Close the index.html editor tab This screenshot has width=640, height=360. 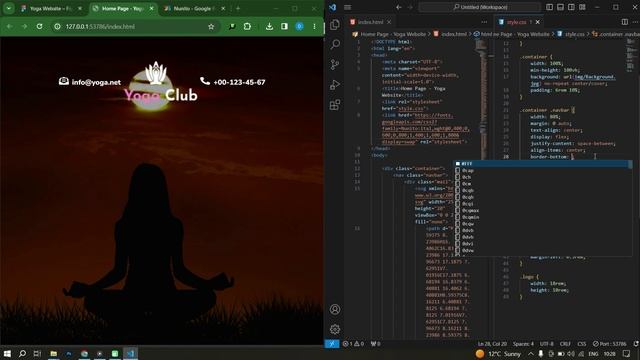(x=389, y=22)
